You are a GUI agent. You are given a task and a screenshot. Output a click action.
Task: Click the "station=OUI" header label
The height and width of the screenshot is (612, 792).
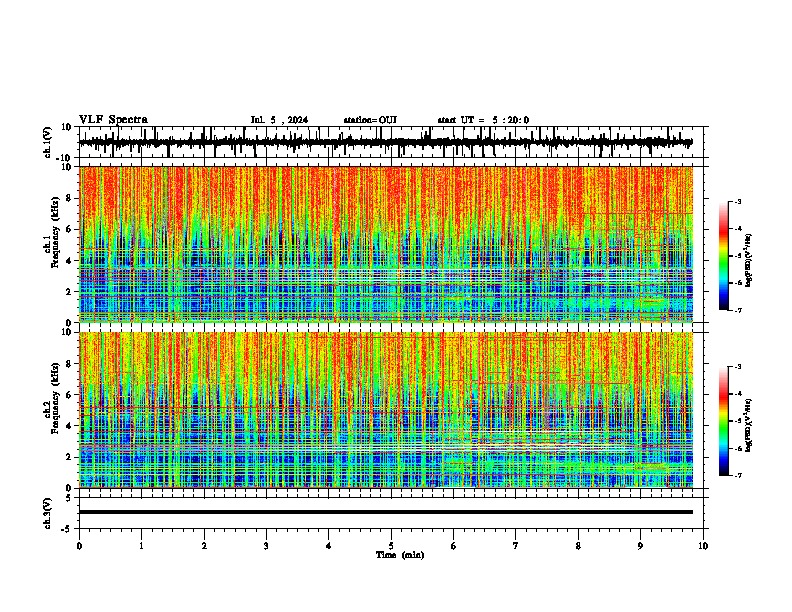coord(370,120)
